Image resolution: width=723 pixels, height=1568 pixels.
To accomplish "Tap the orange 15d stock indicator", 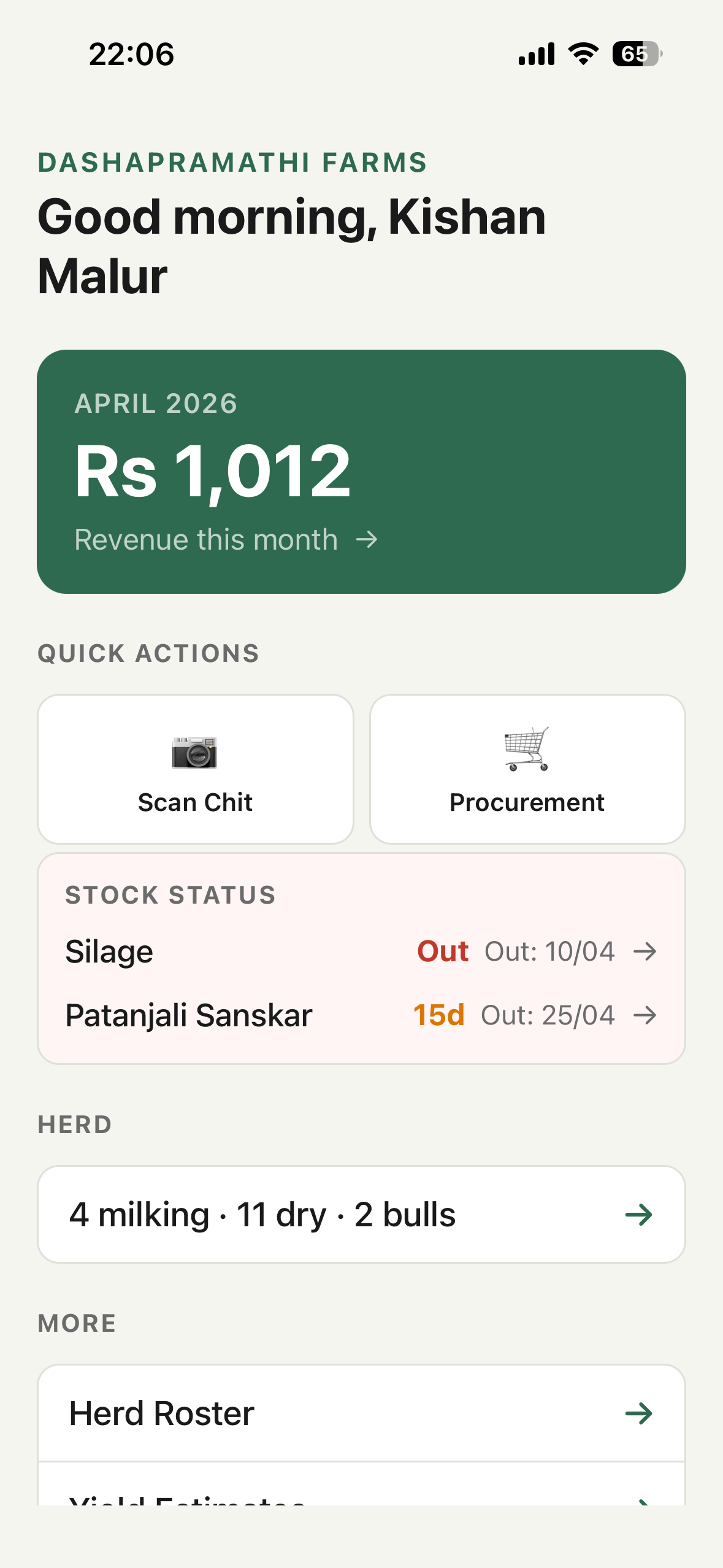I will coord(438,1015).
